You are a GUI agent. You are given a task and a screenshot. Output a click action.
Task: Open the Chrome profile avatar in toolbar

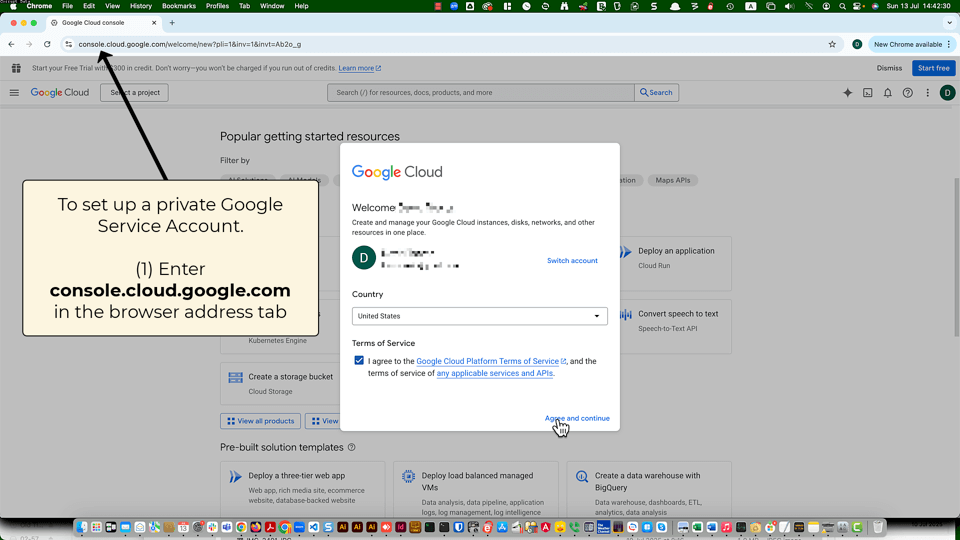tap(857, 44)
